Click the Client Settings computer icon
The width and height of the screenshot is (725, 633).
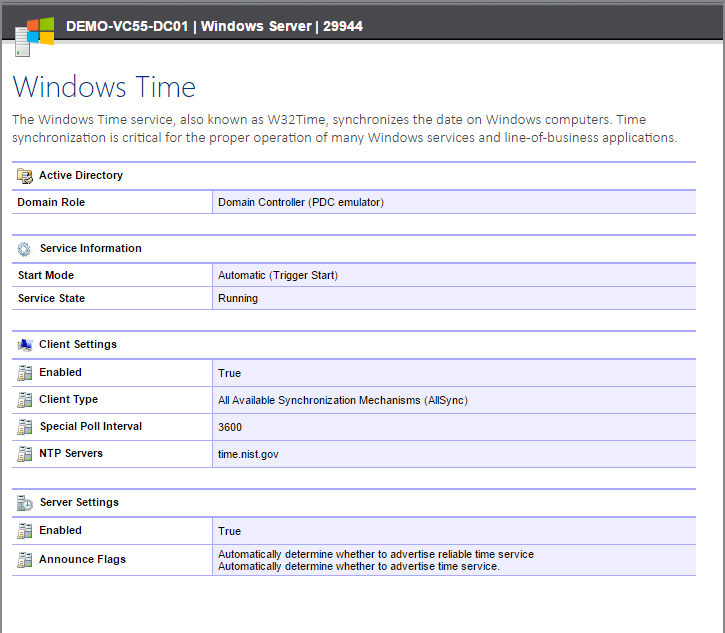click(x=25, y=345)
